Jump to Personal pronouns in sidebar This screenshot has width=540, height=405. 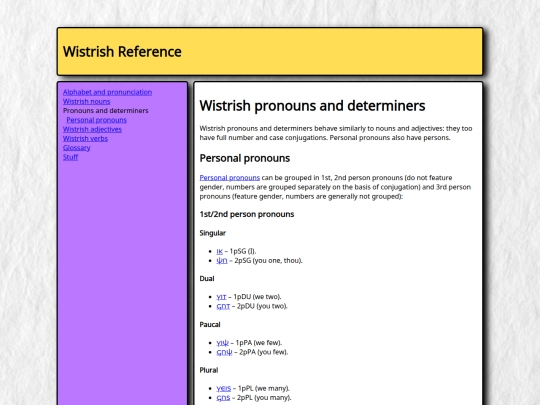pos(96,120)
